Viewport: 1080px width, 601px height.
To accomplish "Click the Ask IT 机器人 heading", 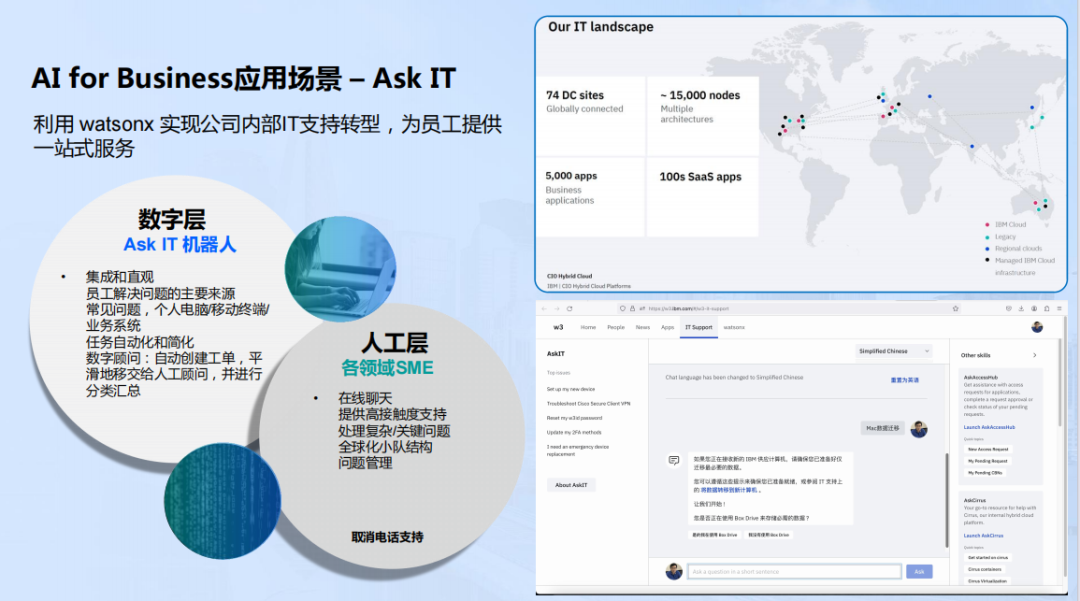I will [x=180, y=244].
